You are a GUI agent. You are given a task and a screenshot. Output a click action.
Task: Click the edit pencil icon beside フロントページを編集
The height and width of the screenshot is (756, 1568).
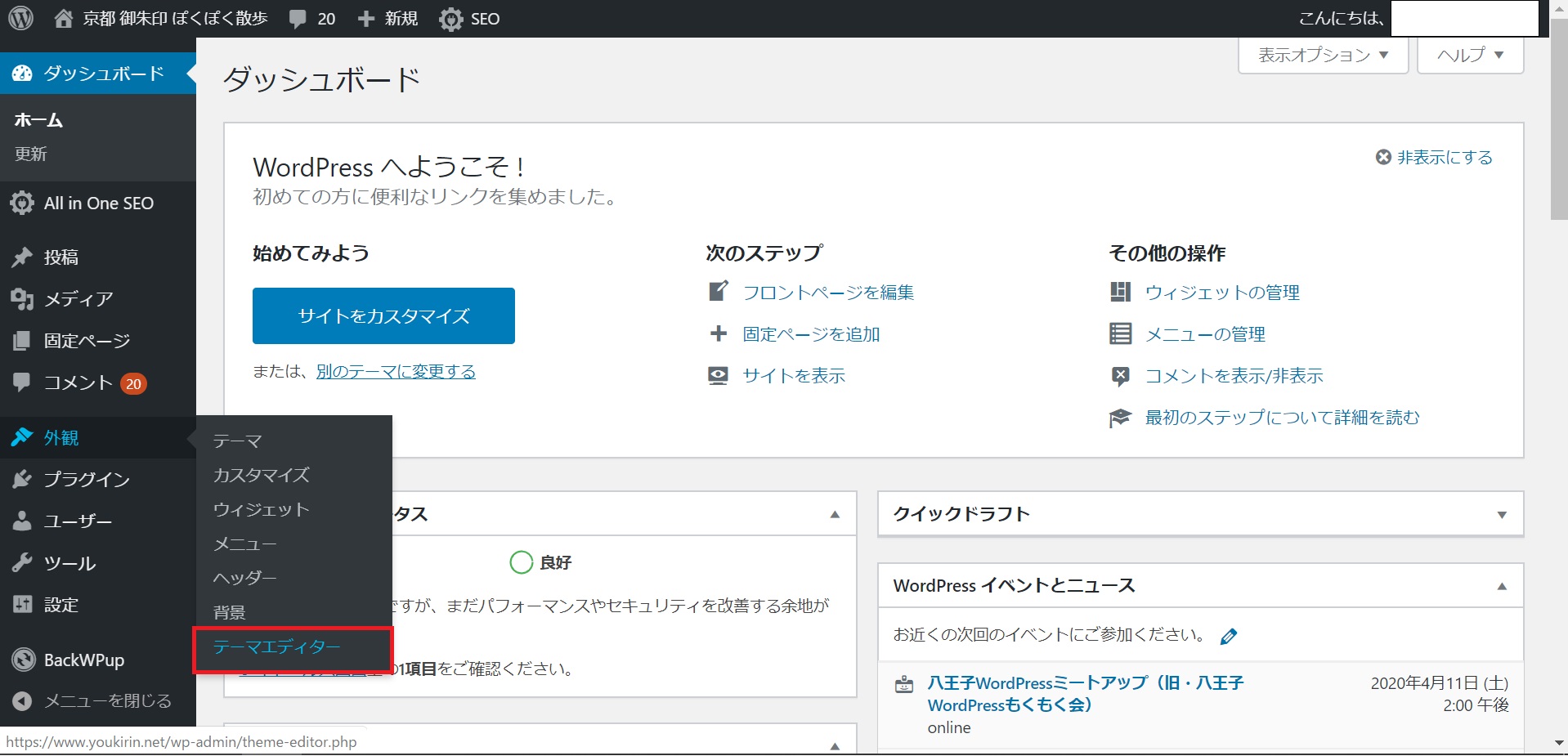[x=718, y=291]
